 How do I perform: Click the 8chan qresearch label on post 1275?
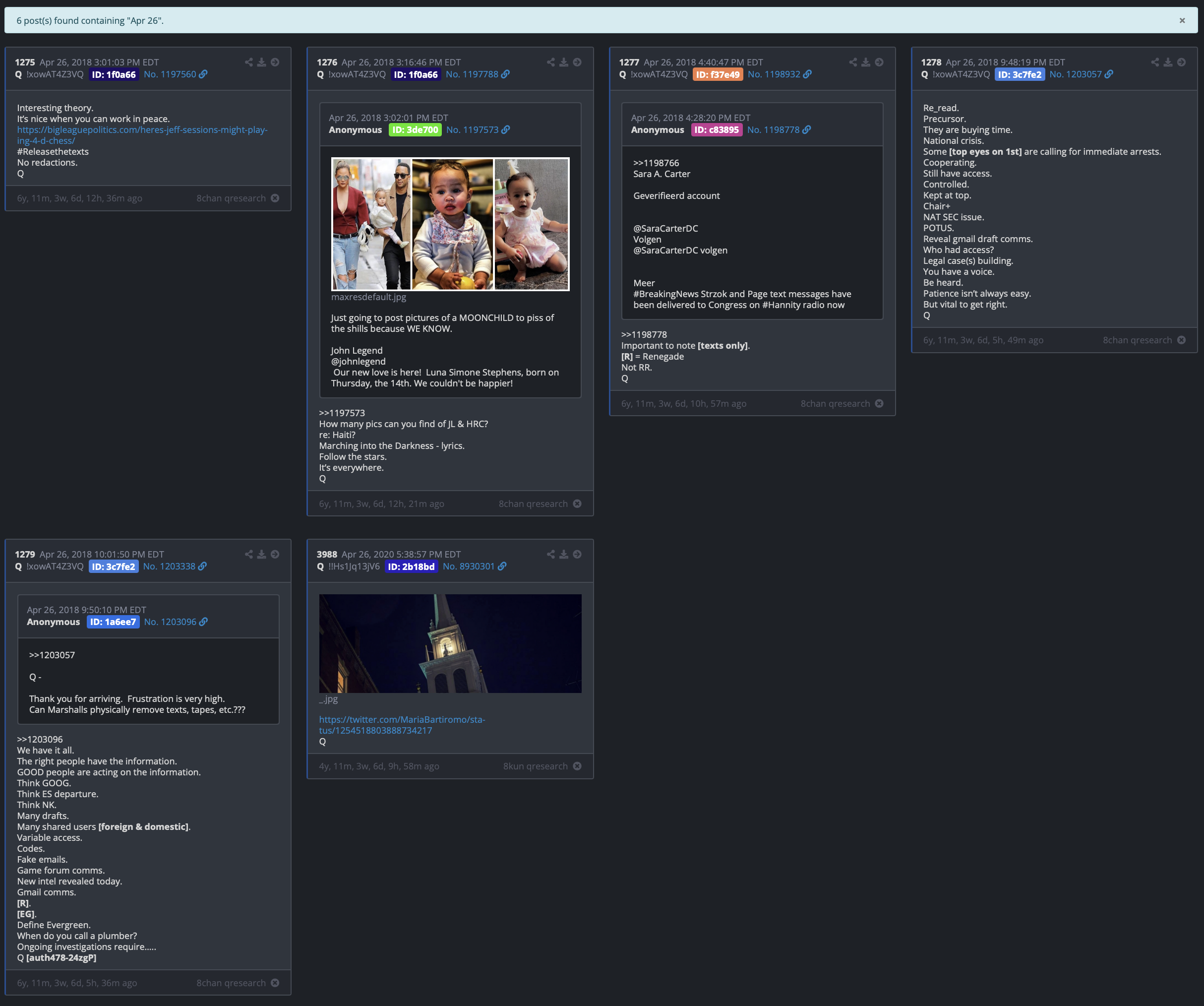[x=231, y=198]
